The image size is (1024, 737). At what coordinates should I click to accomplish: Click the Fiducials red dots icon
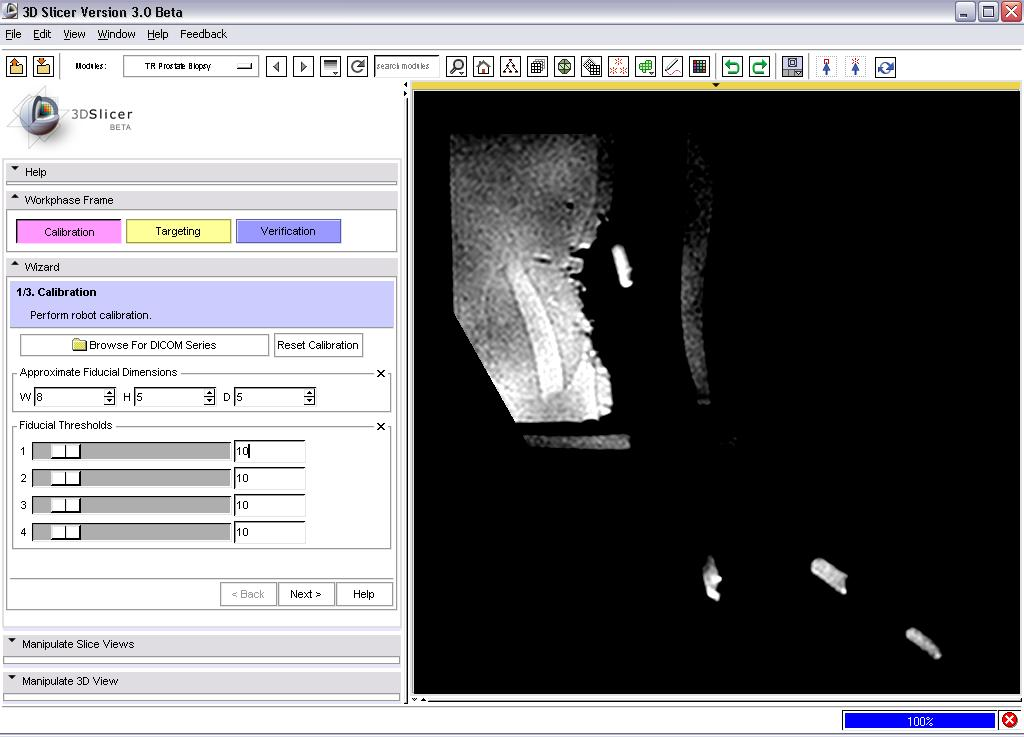[618, 67]
